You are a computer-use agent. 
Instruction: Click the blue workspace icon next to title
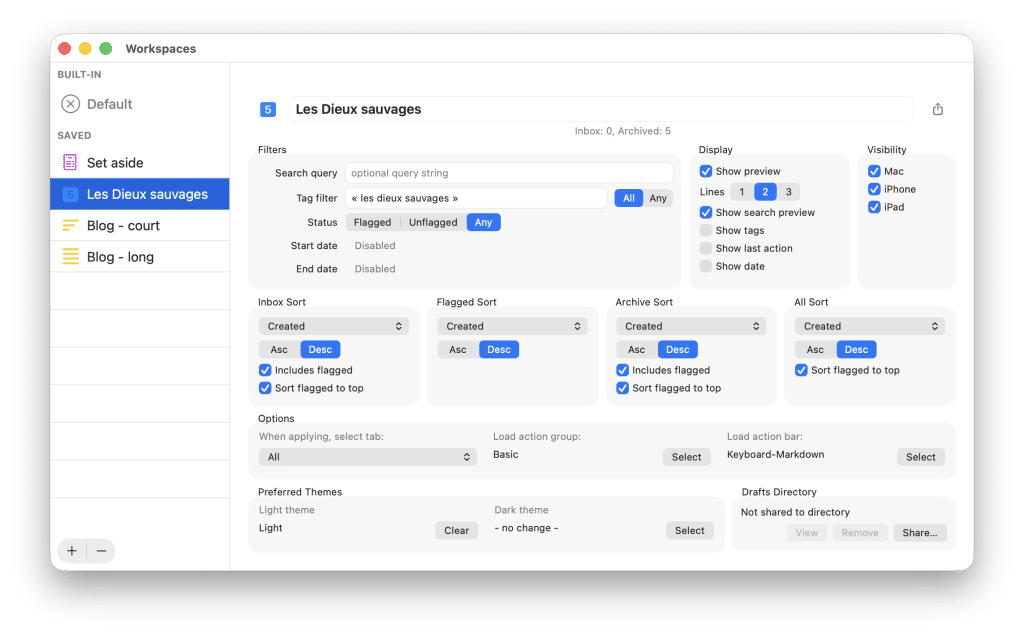pos(268,109)
